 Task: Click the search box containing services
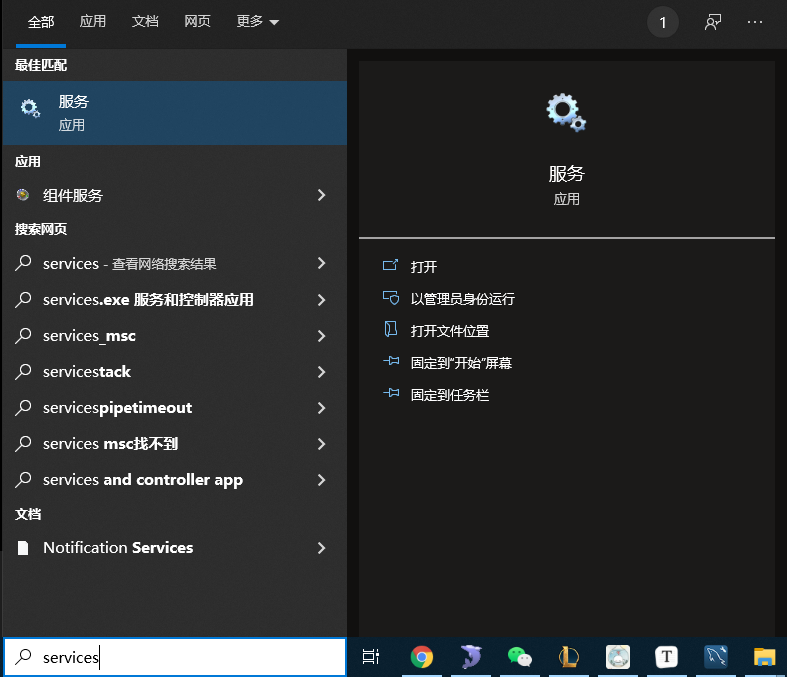click(x=175, y=657)
